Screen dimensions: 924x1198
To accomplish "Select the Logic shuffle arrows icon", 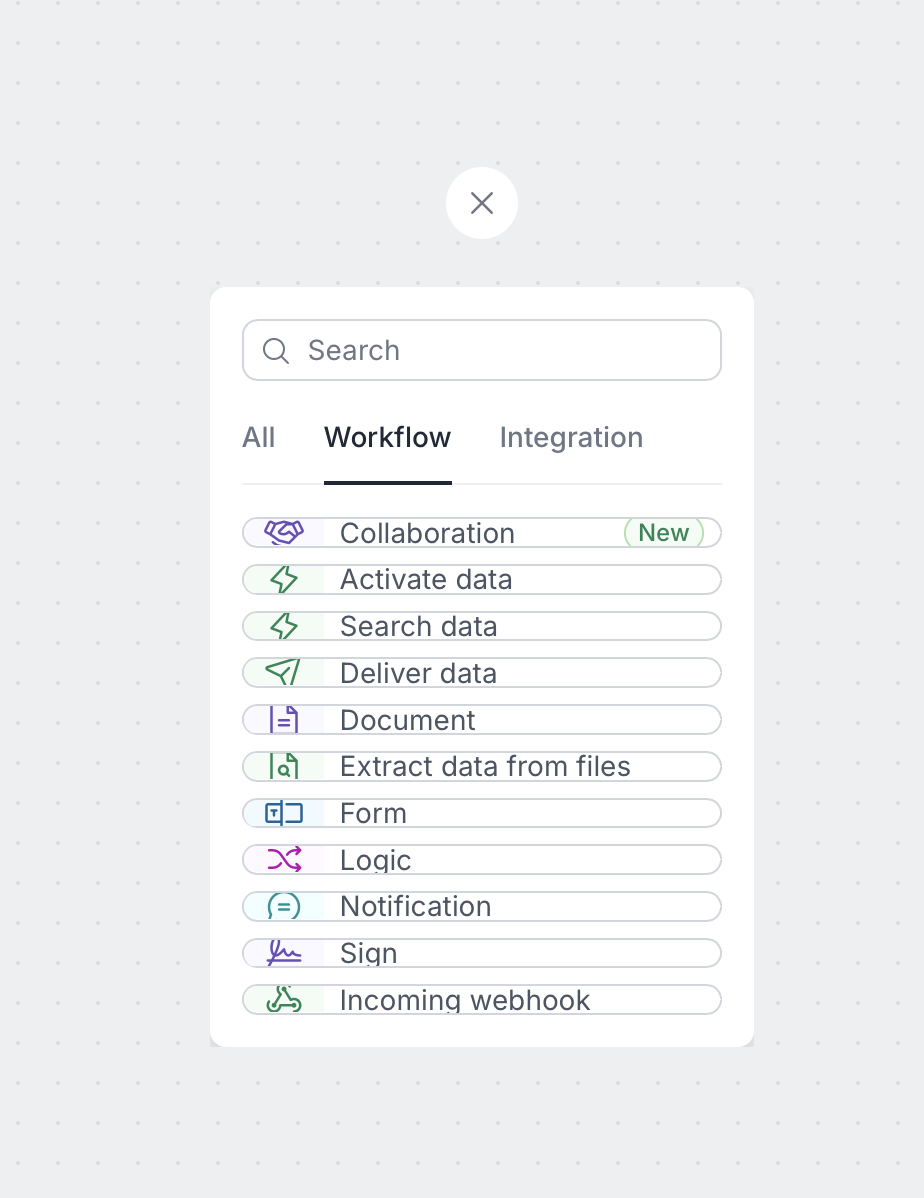I will pos(284,859).
